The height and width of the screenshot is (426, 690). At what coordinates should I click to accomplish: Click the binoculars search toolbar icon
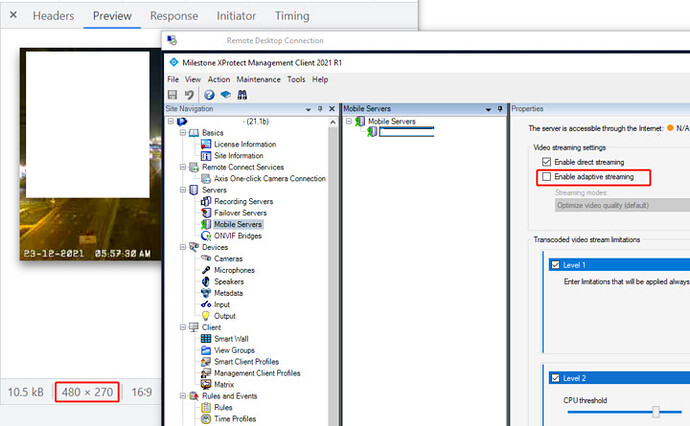242,94
